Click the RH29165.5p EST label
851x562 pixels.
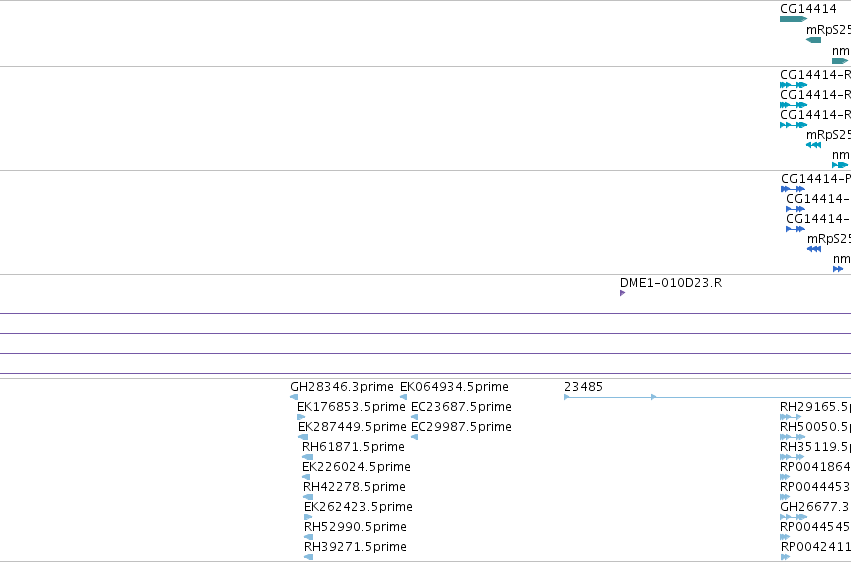click(815, 407)
